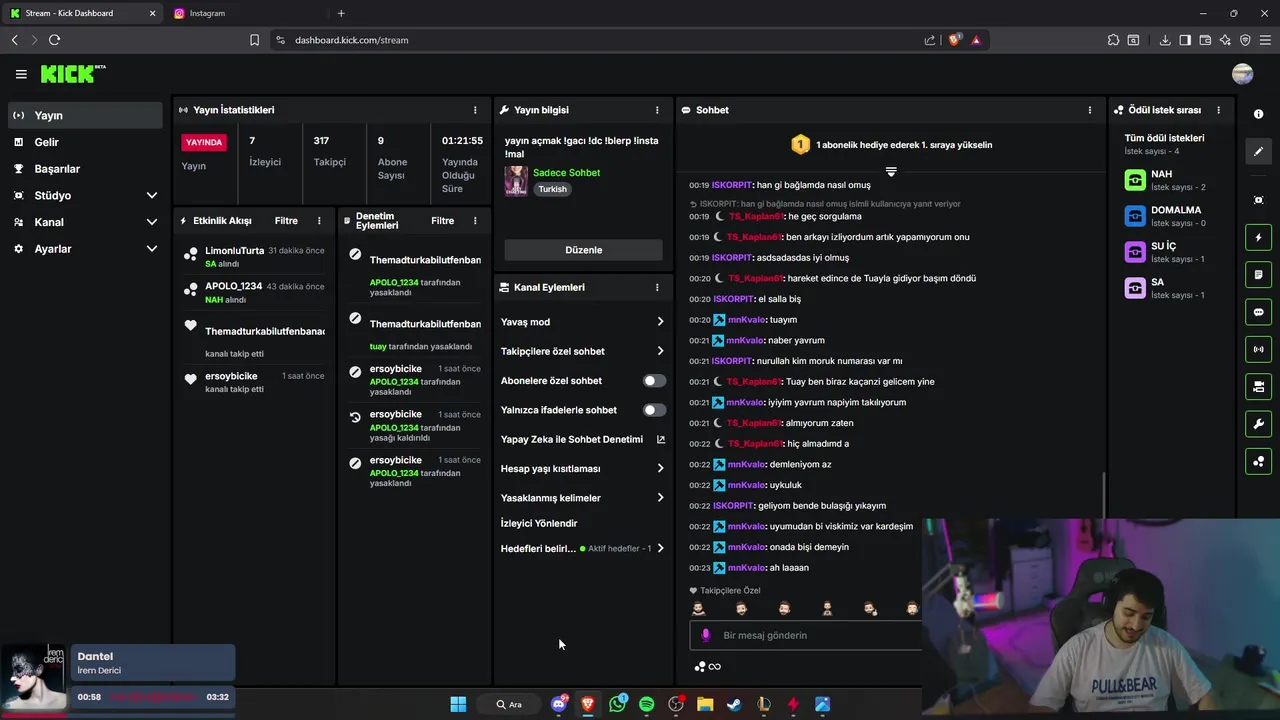
Task: Click the profile avatar at top right
Action: pos(1243,74)
